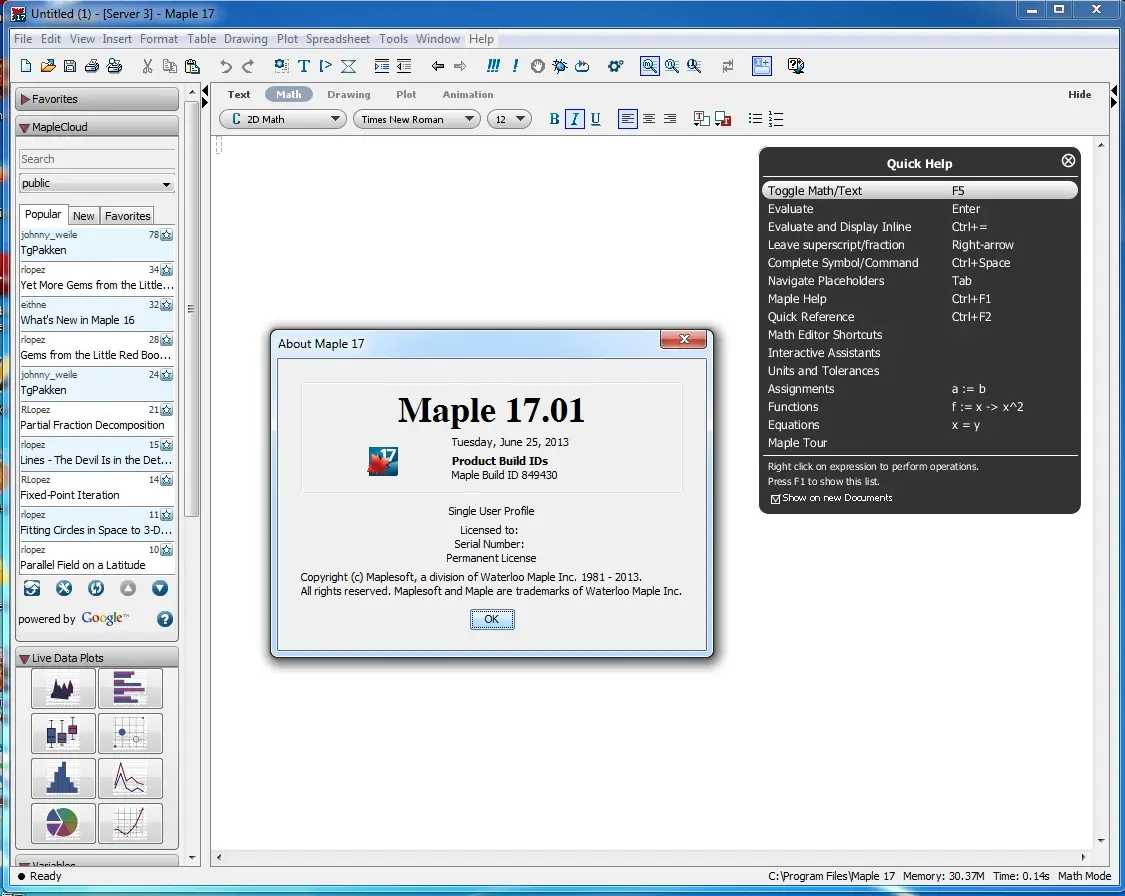Open 'Parallel Field on a Latitude' entry

click(97, 558)
